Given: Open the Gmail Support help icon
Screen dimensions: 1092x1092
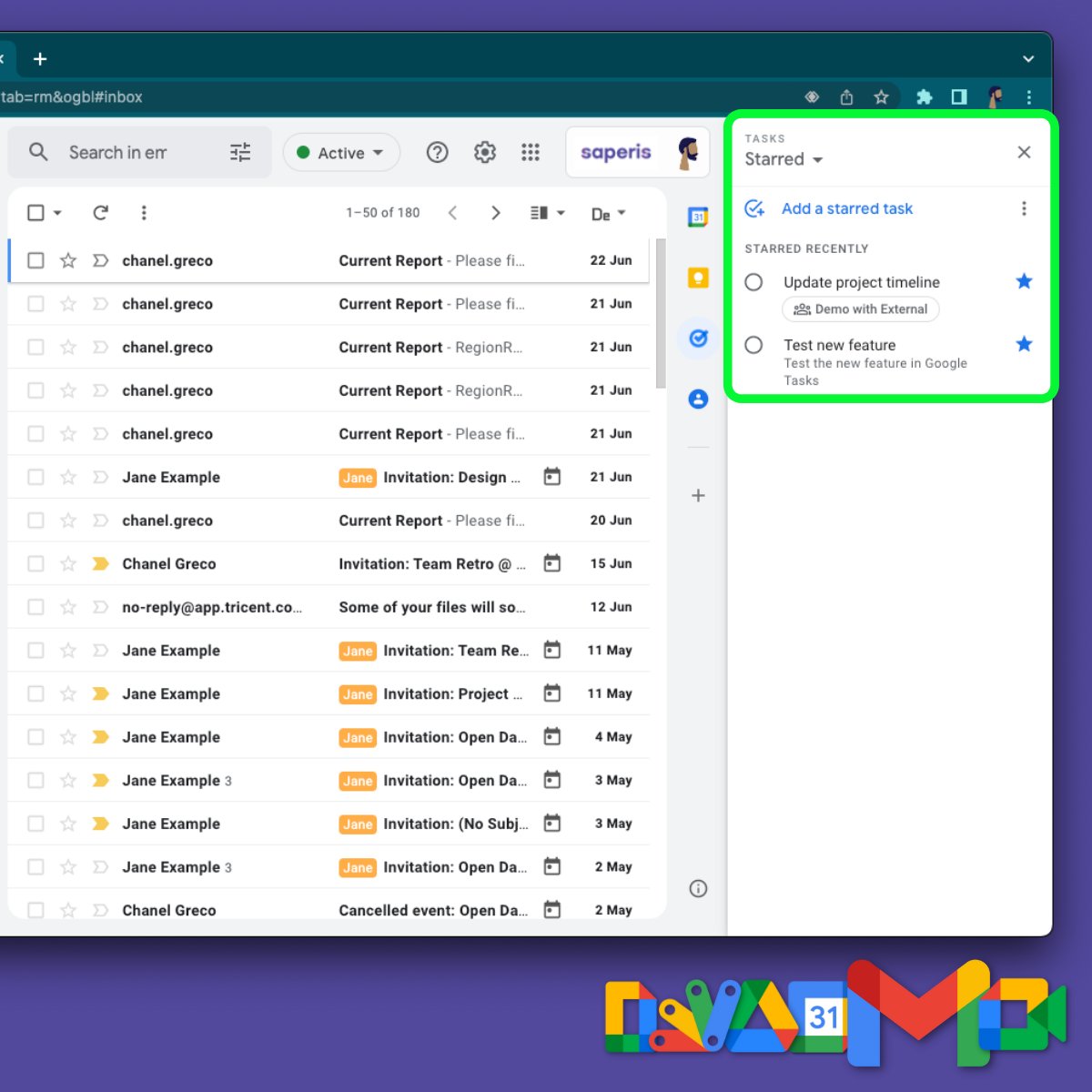Looking at the screenshot, I should coord(438,152).
